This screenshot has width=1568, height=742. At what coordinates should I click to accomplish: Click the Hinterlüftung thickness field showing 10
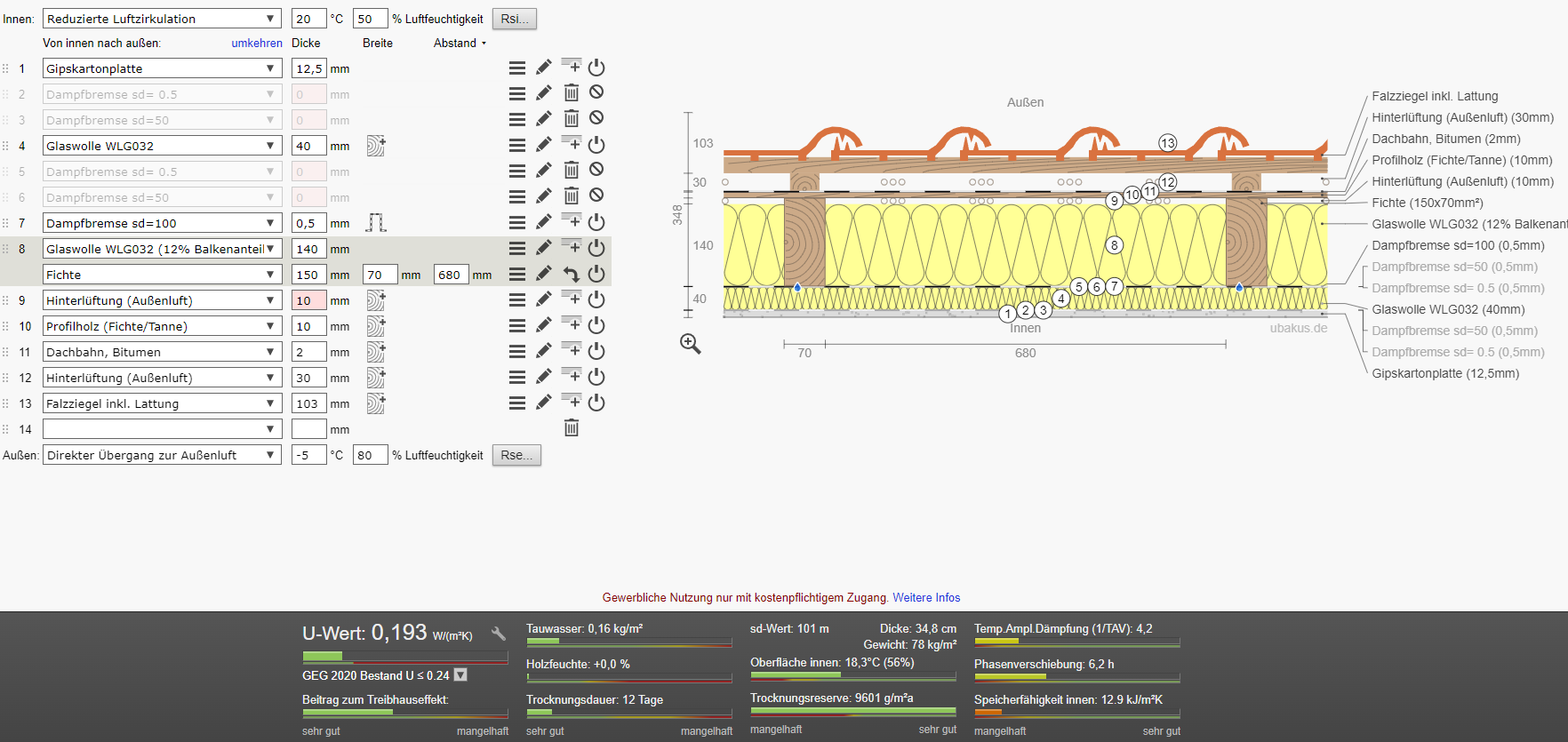(308, 300)
